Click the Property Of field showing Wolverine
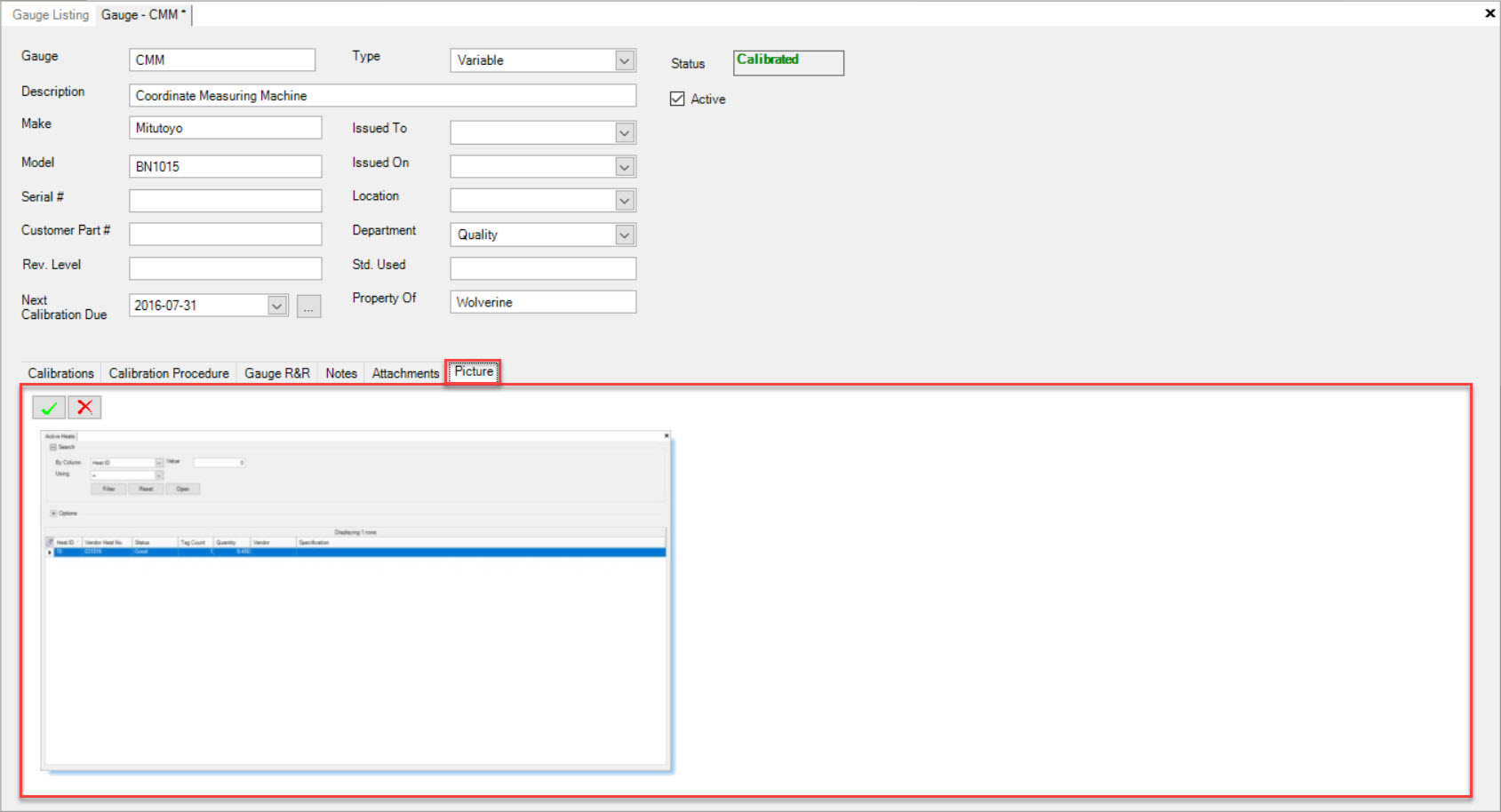The height and width of the screenshot is (812, 1501). [543, 302]
